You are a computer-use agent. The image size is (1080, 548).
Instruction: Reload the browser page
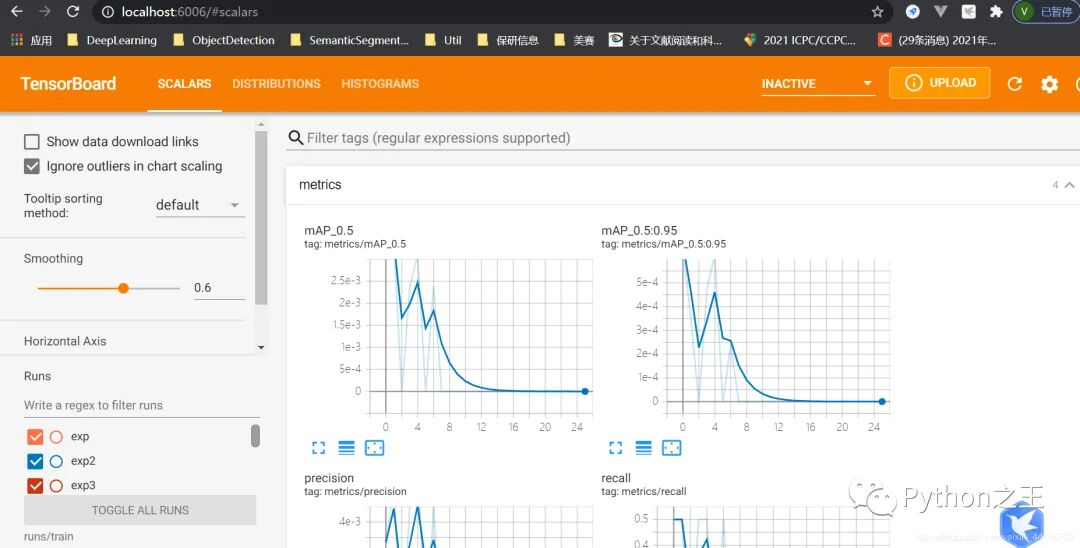pyautogui.click(x=72, y=12)
